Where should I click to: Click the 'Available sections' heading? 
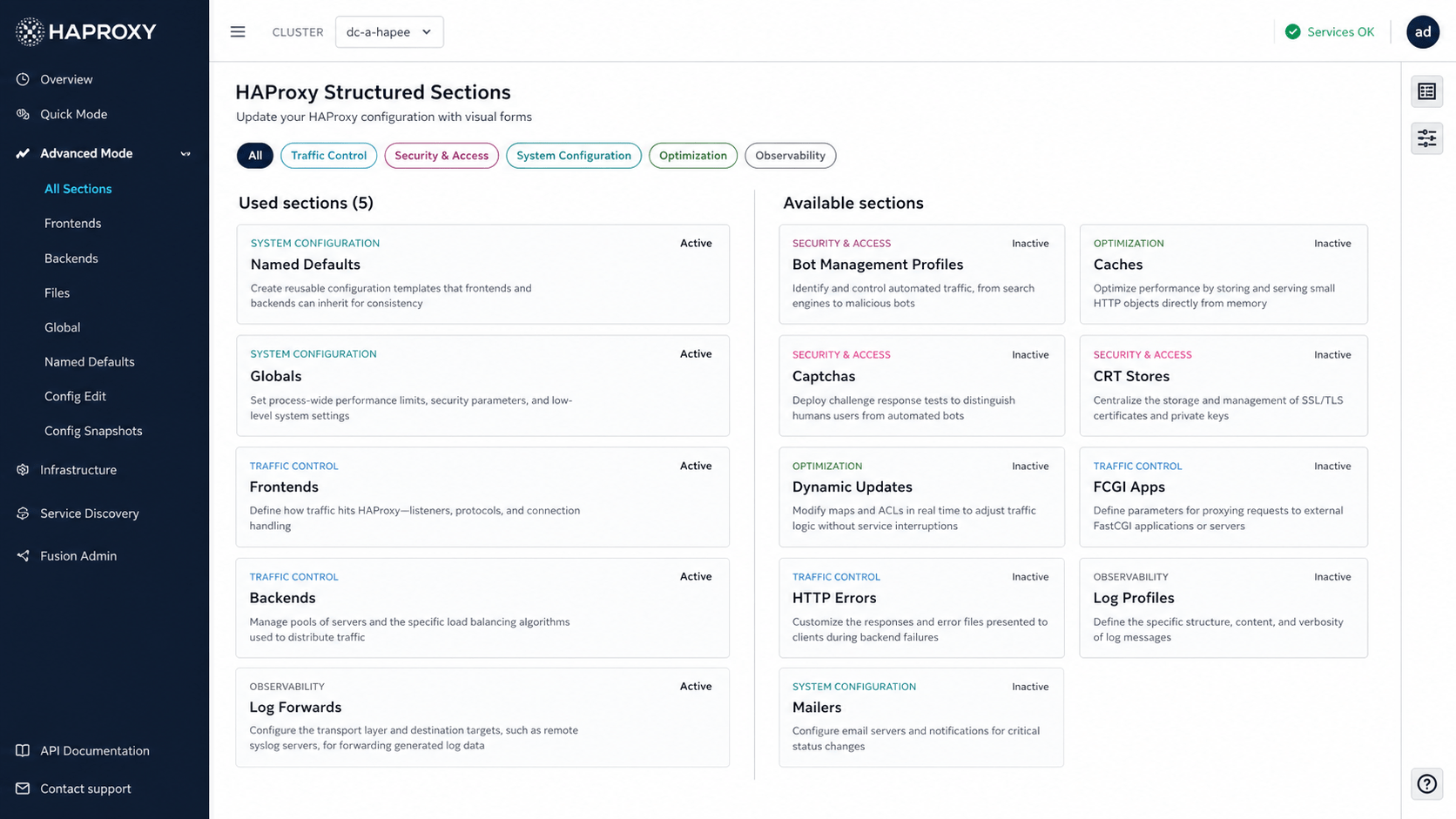click(x=853, y=203)
